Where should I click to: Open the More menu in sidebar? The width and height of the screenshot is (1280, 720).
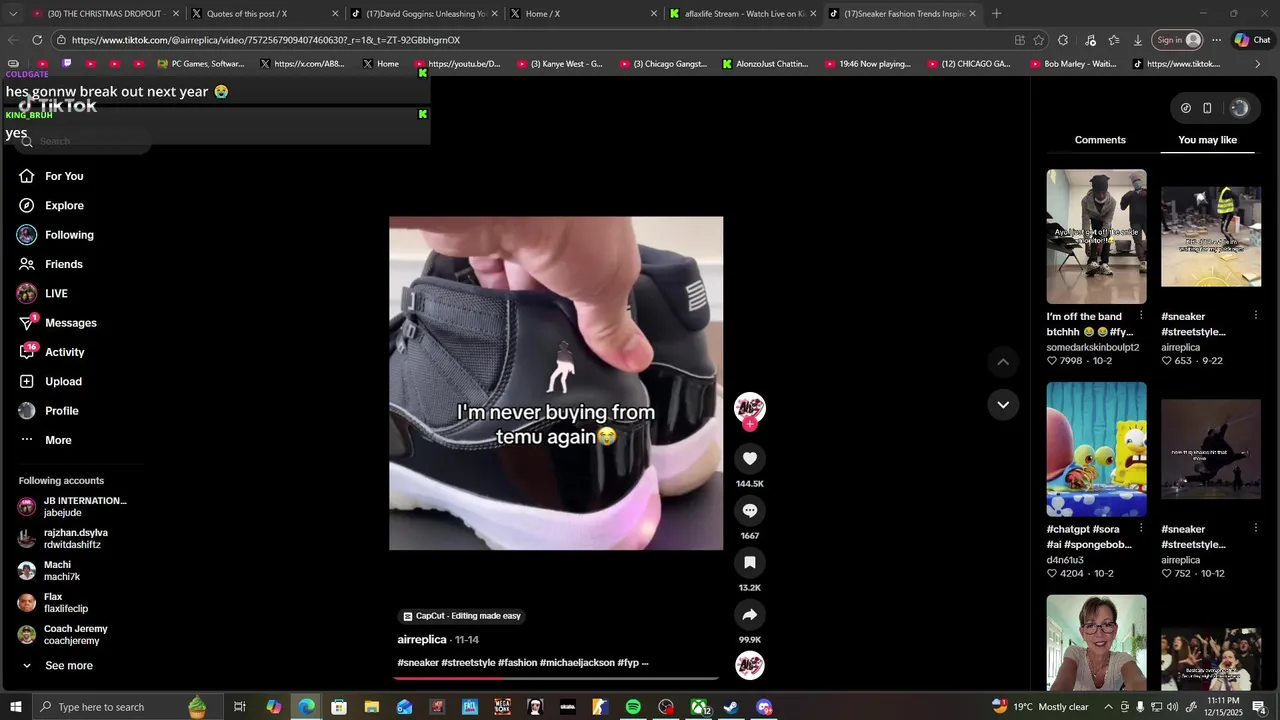(x=58, y=440)
